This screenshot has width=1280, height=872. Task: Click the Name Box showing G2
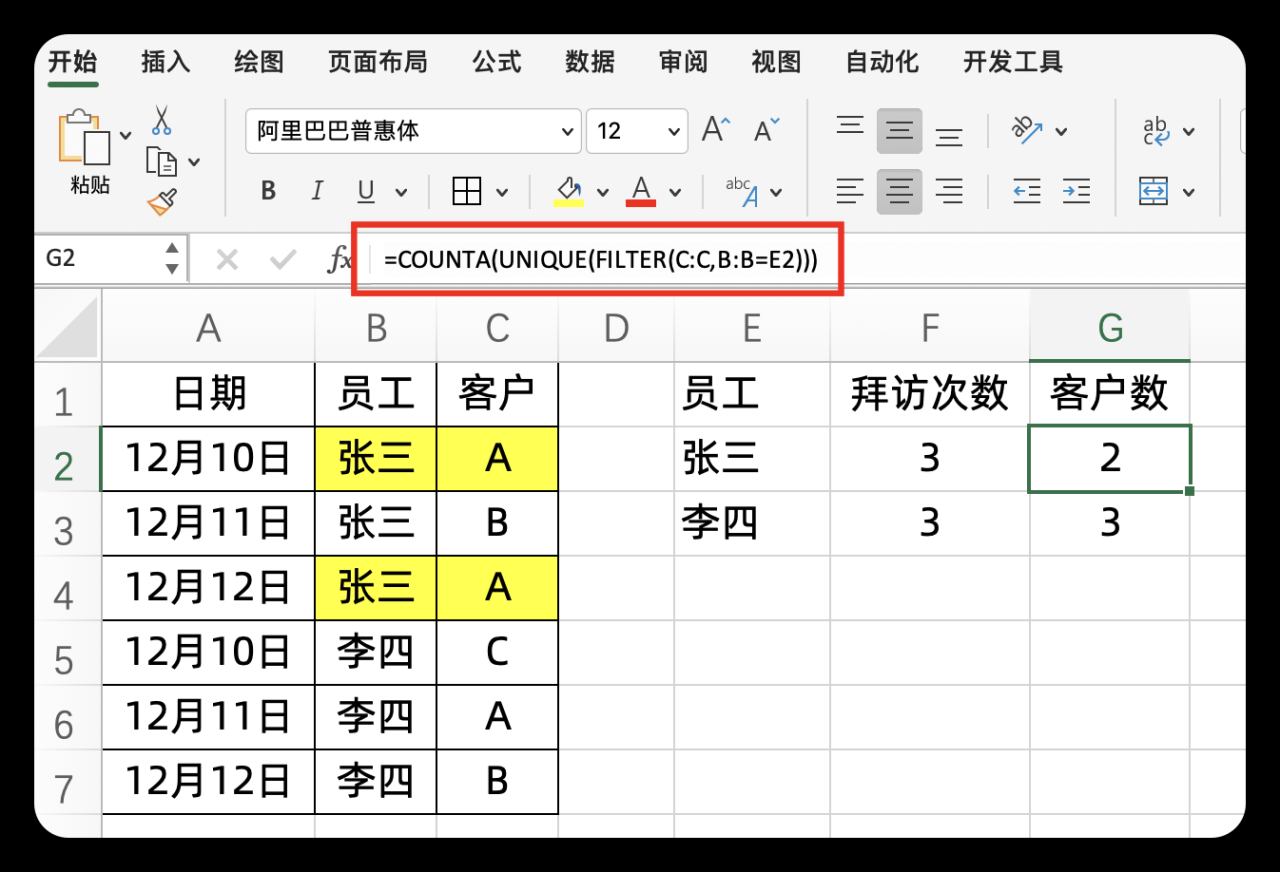97,259
